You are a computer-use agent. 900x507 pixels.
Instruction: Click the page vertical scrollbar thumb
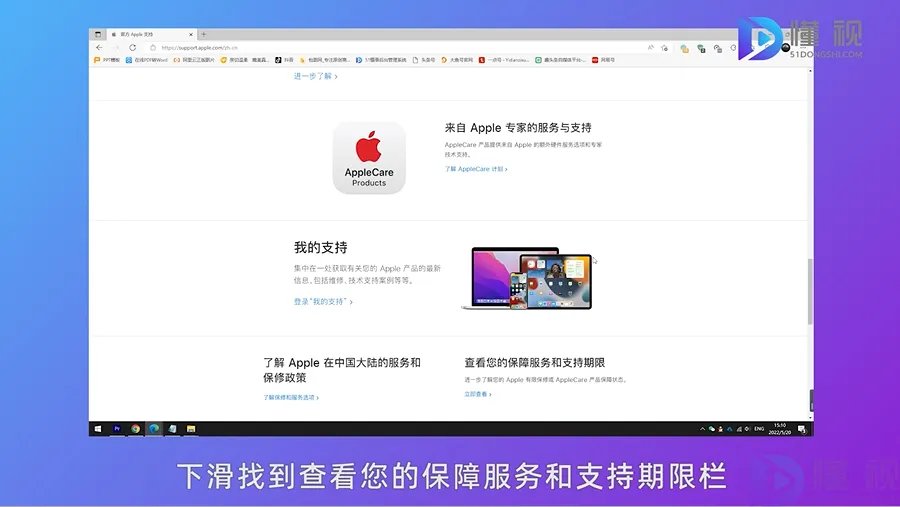click(x=810, y=291)
